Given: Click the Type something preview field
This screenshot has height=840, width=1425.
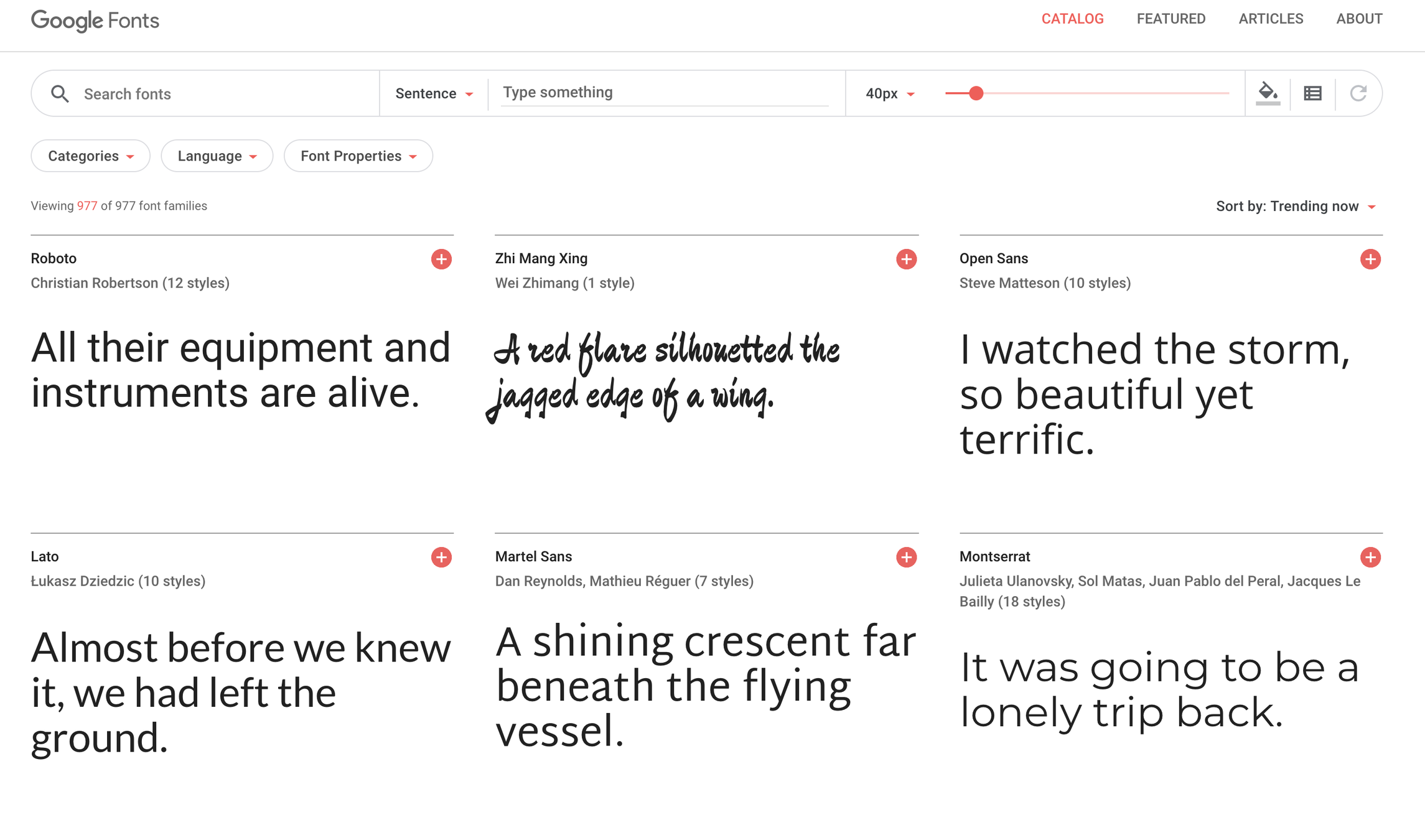Looking at the screenshot, I should click(x=664, y=93).
